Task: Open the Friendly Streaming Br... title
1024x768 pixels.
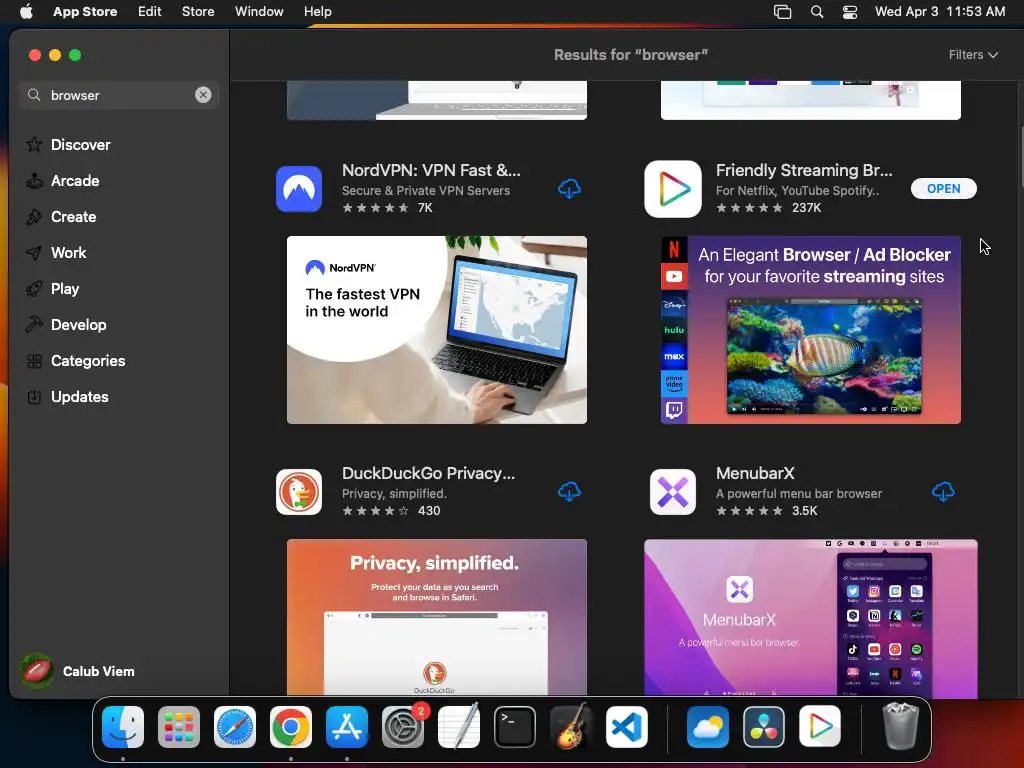Action: point(804,170)
